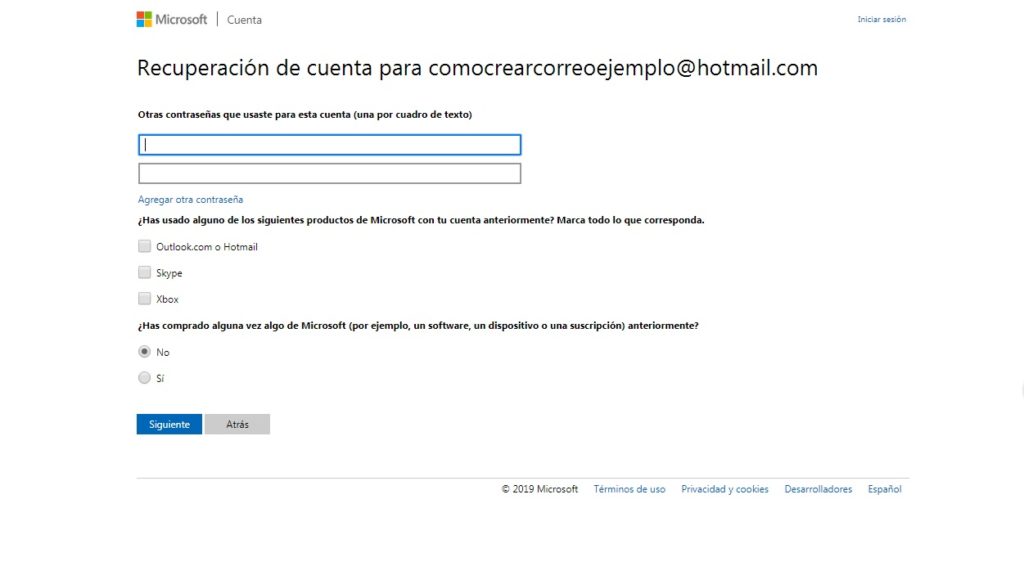Viewport: 1024px width, 562px height.
Task: Click the Atrás button
Action: point(237,424)
